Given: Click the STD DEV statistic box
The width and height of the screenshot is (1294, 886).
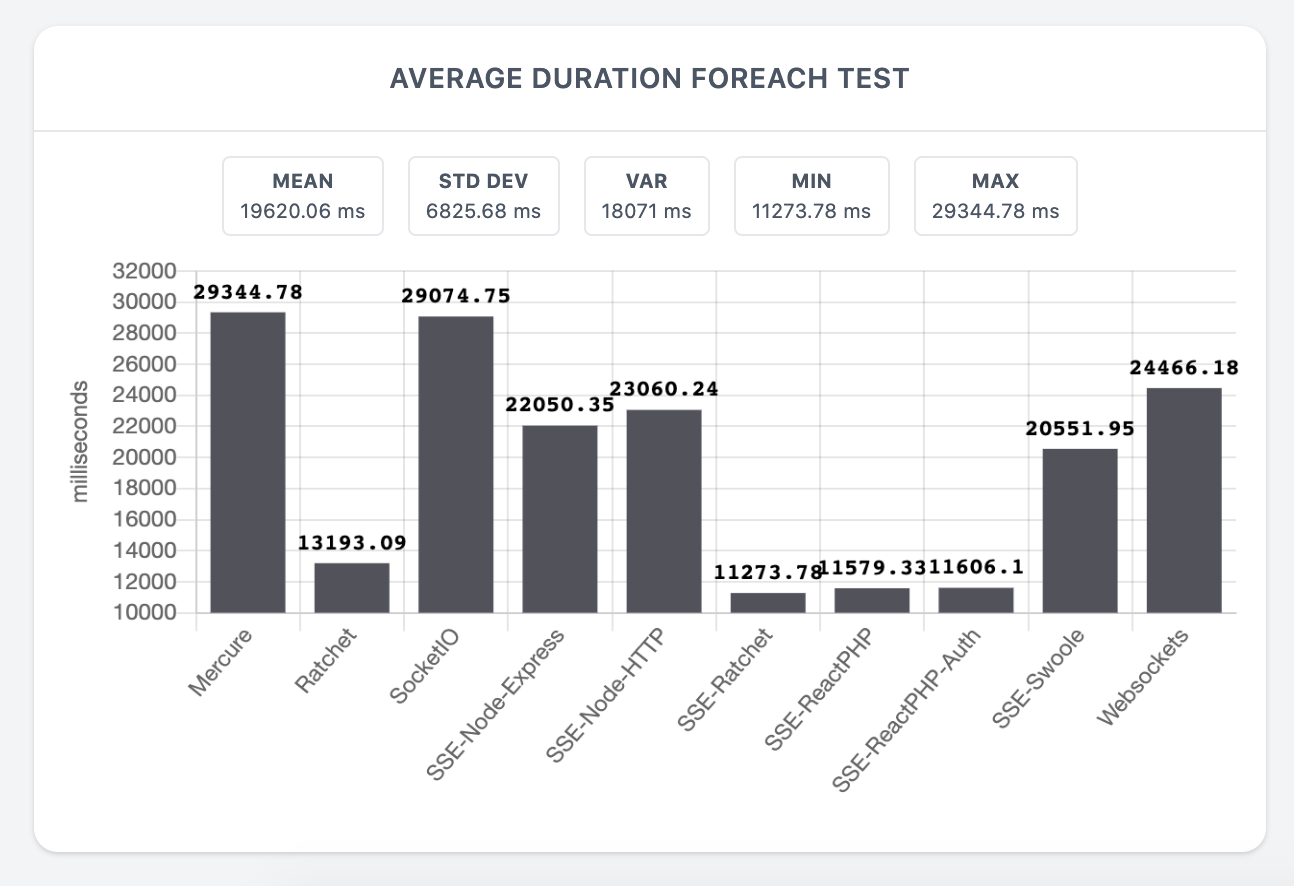Looking at the screenshot, I should click(483, 196).
